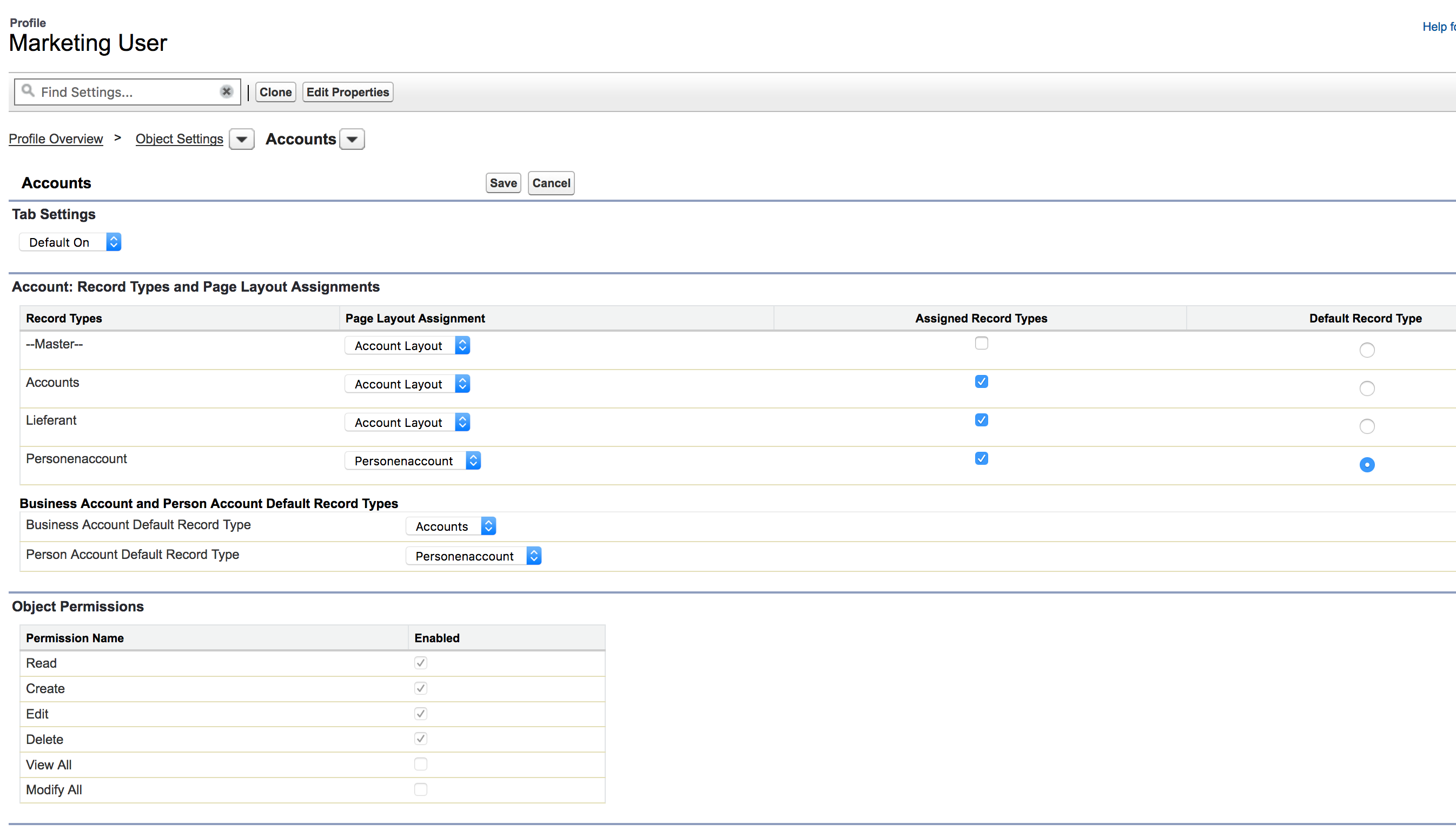Screen dimensions: 1456x830
Task: Save the Accounts profile settings
Action: [503, 183]
